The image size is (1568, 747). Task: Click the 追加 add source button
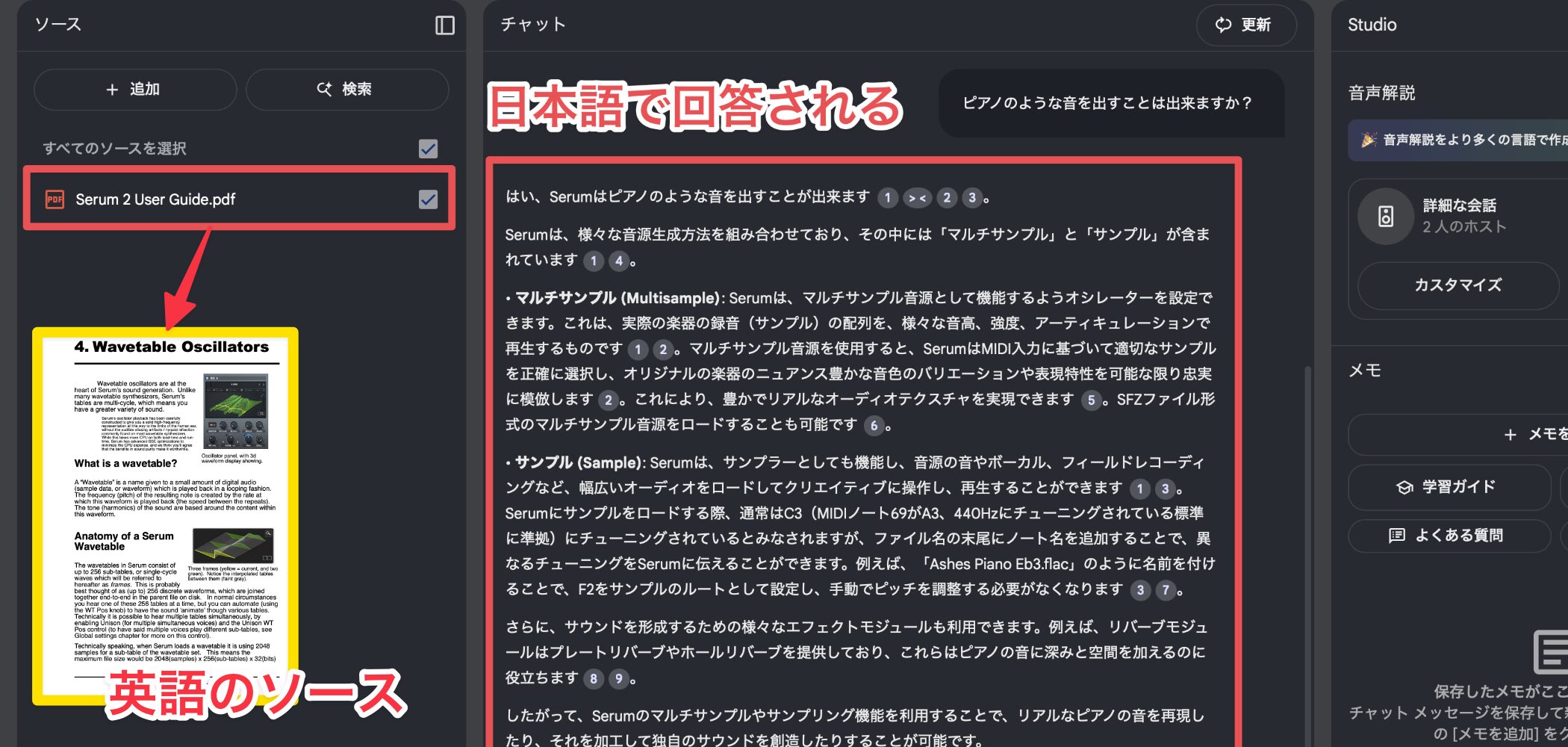pyautogui.click(x=135, y=90)
